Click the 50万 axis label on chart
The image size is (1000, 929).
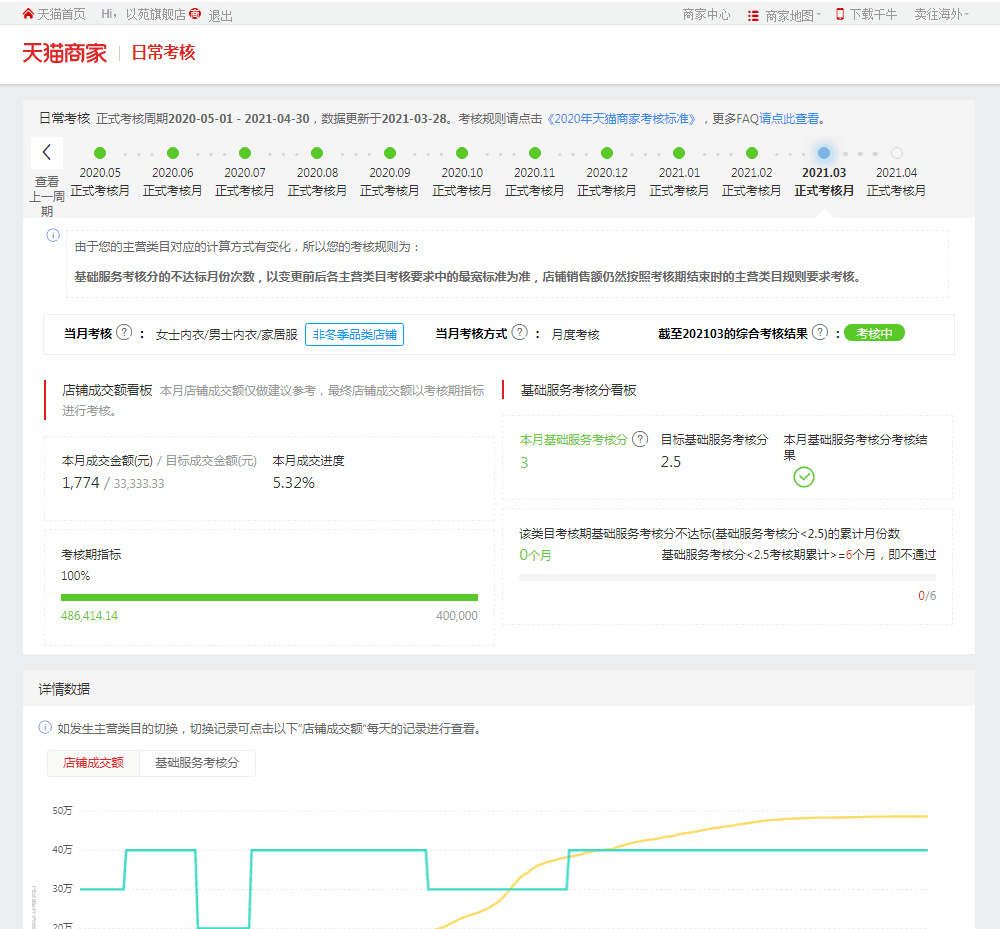tap(62, 810)
